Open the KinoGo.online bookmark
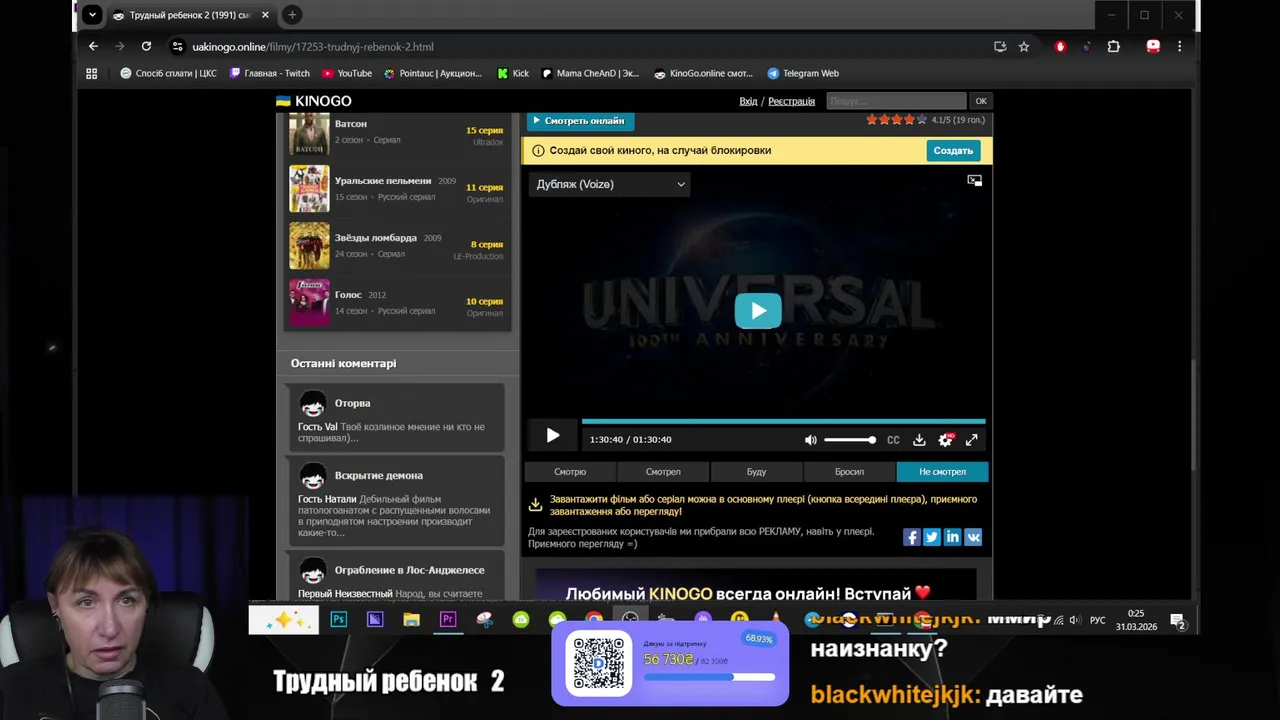 [703, 73]
